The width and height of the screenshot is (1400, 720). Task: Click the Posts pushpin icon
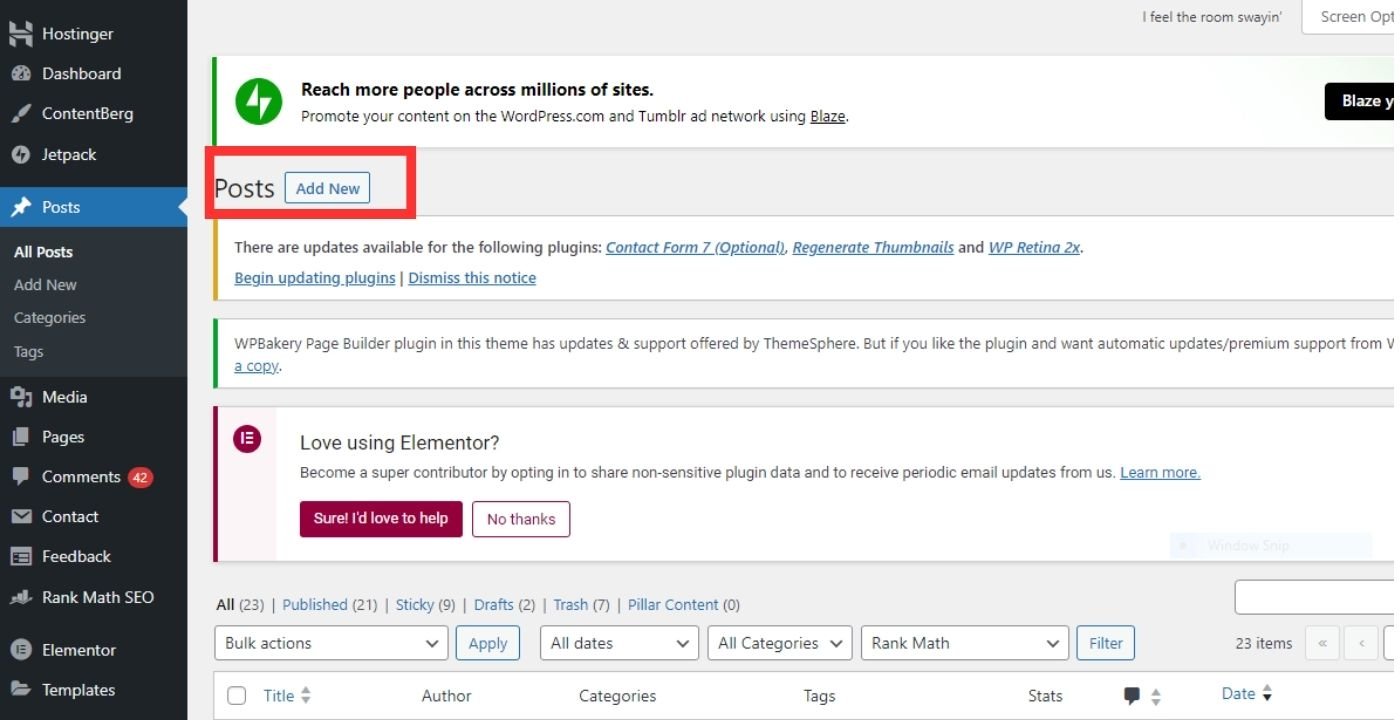tap(20, 207)
